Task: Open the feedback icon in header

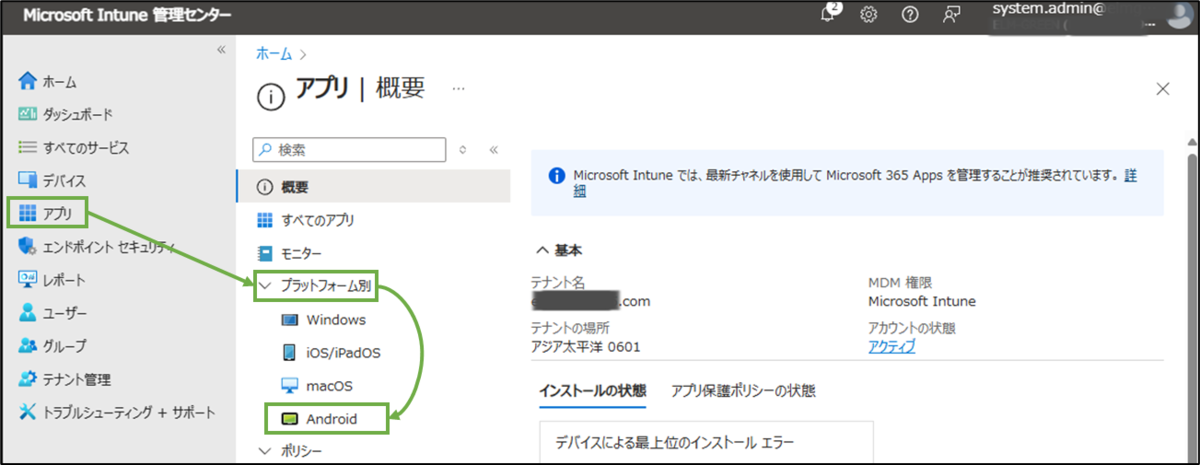Action: click(953, 15)
